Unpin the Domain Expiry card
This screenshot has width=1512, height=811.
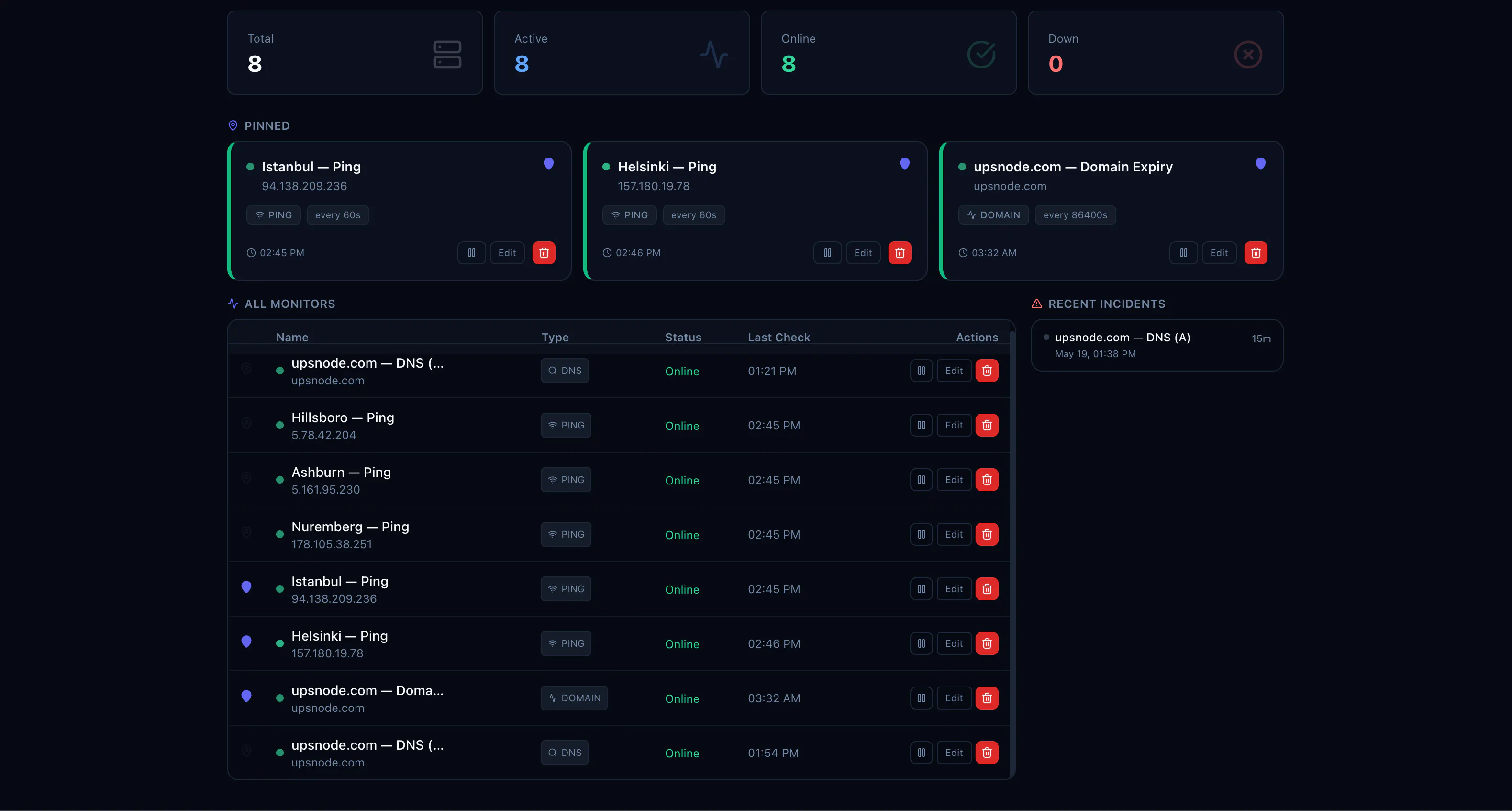[1260, 164]
